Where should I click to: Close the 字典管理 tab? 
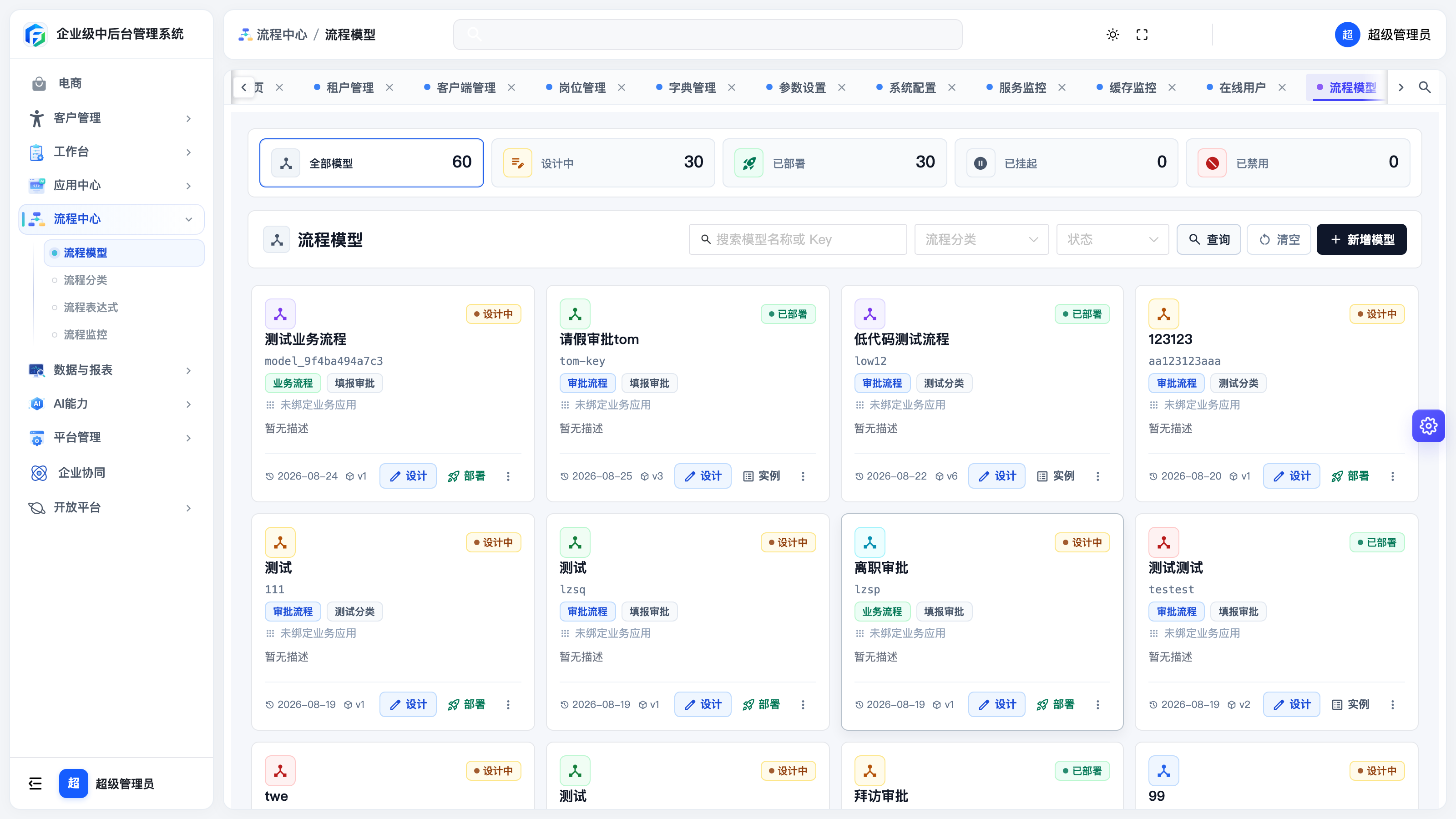pyautogui.click(x=731, y=87)
